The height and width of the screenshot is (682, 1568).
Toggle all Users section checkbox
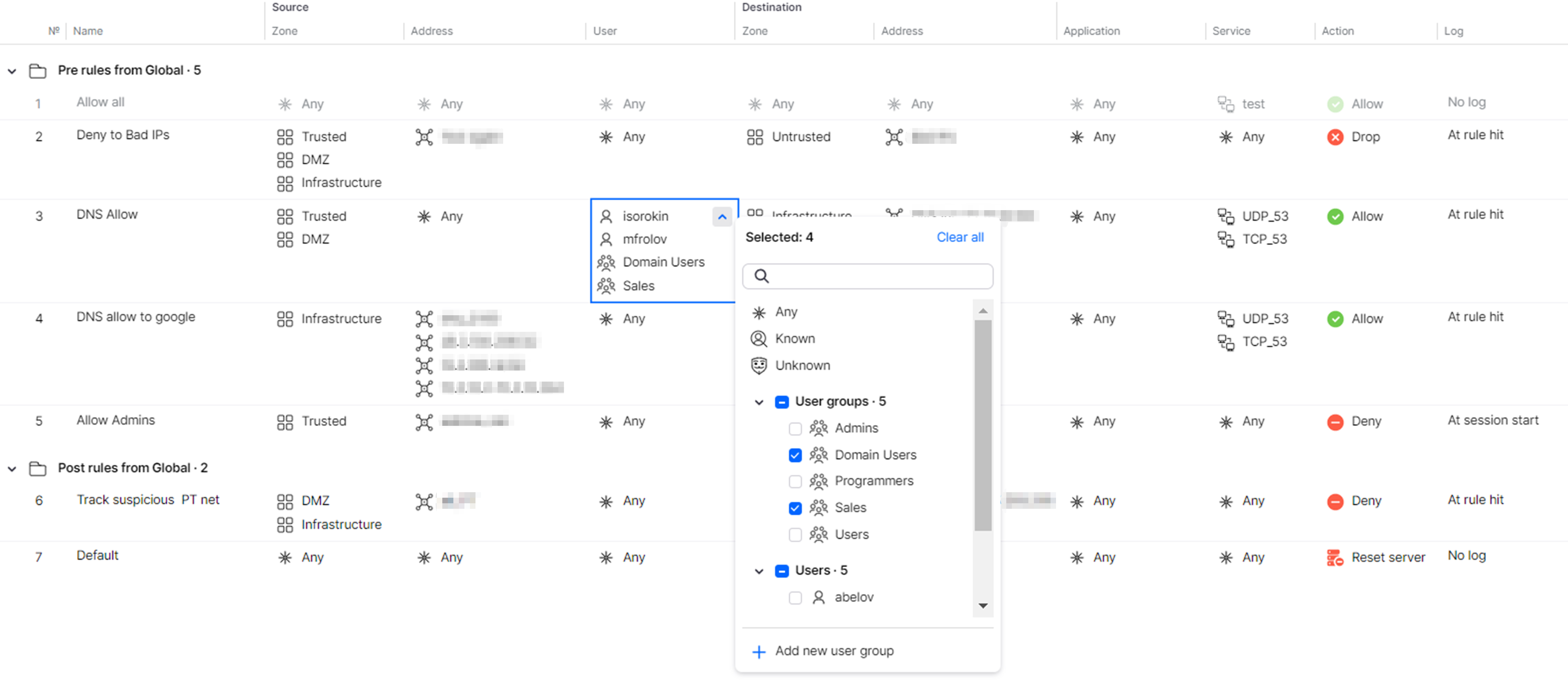pyautogui.click(x=782, y=571)
